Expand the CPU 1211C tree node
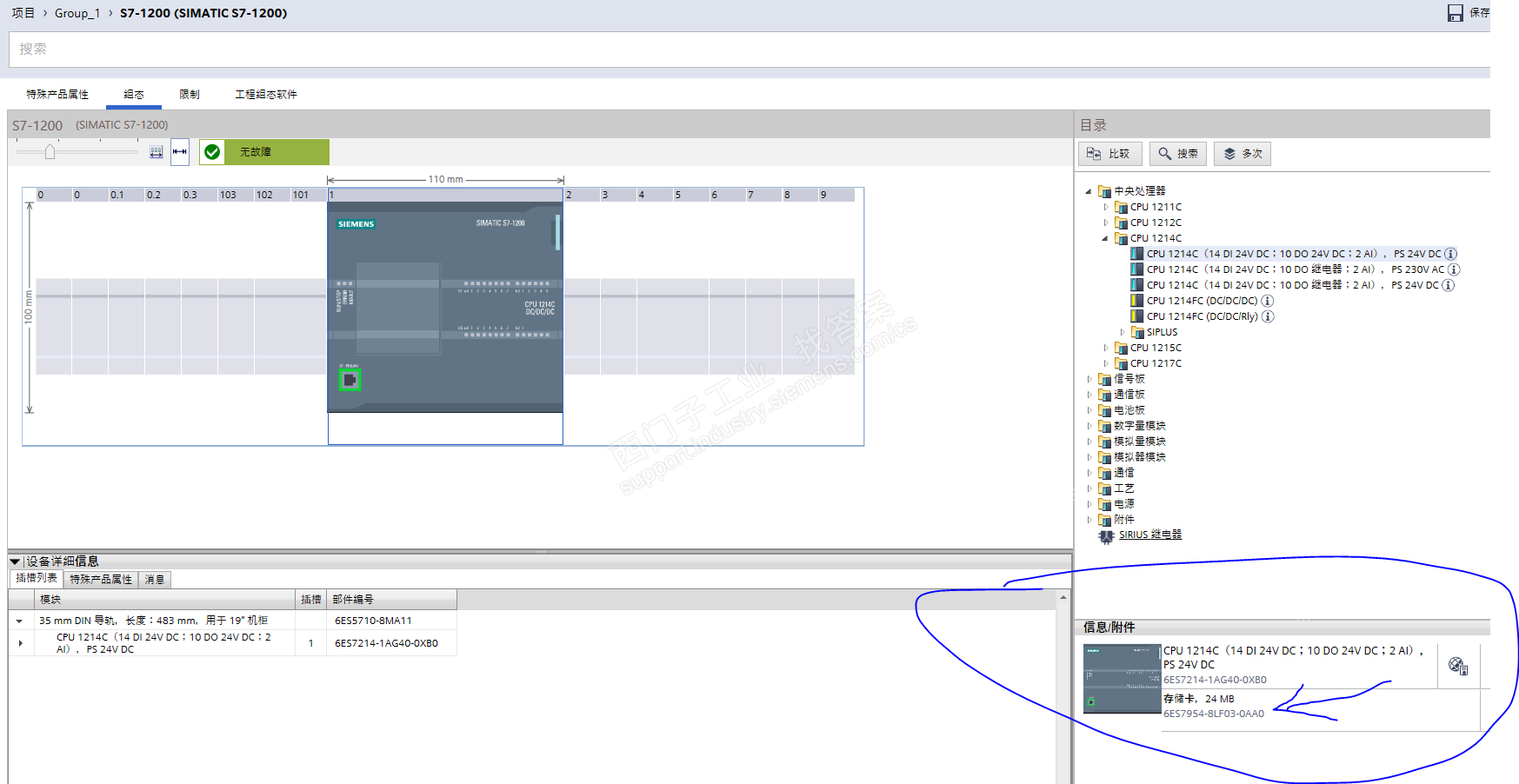This screenshot has height=784, width=1519. [1106, 207]
